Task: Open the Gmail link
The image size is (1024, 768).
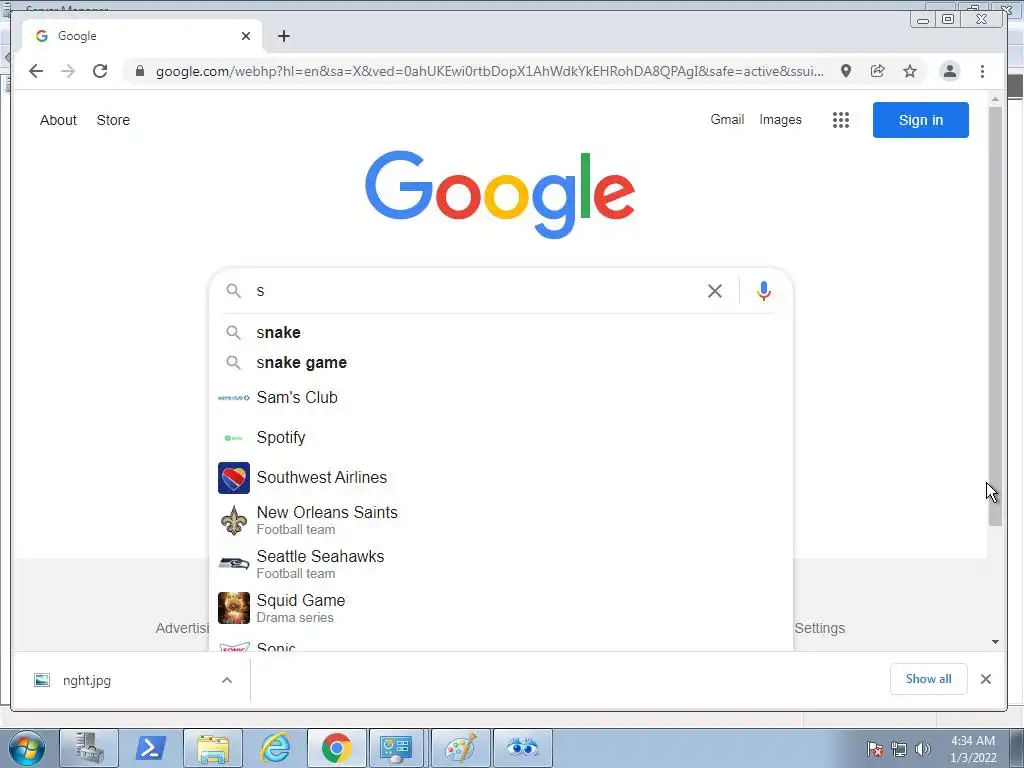Action: (727, 120)
